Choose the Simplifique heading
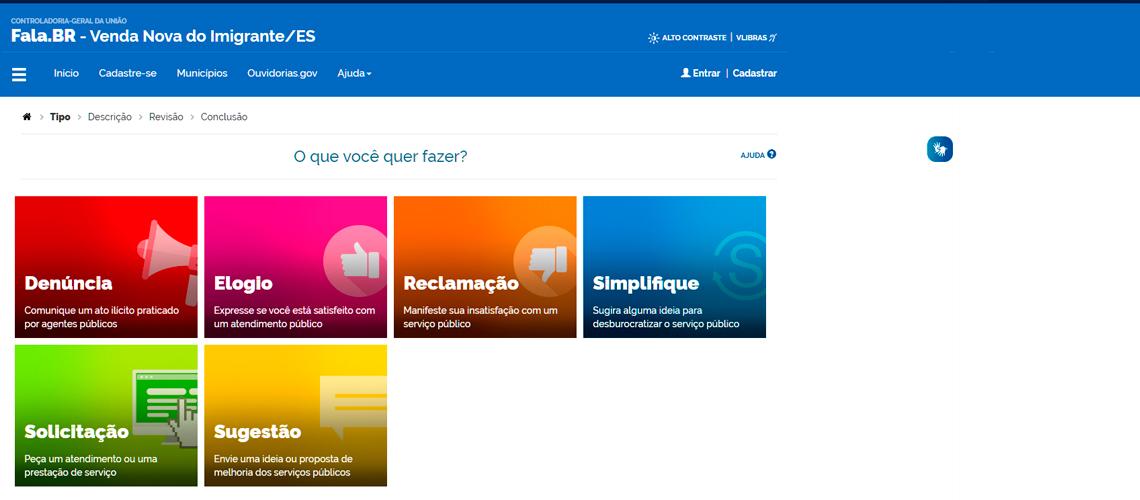The width and height of the screenshot is (1140, 500). [646, 283]
